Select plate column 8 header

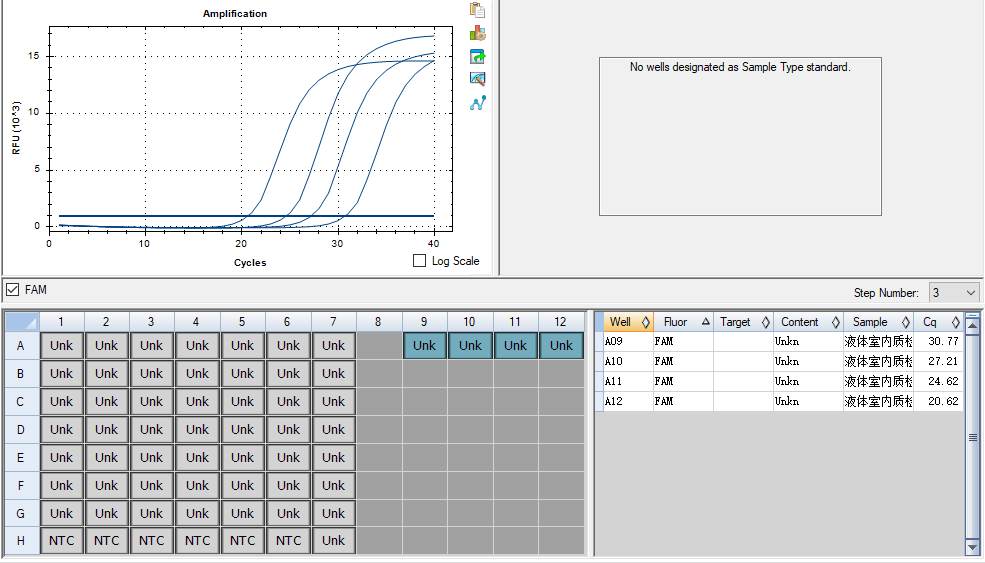tap(378, 322)
